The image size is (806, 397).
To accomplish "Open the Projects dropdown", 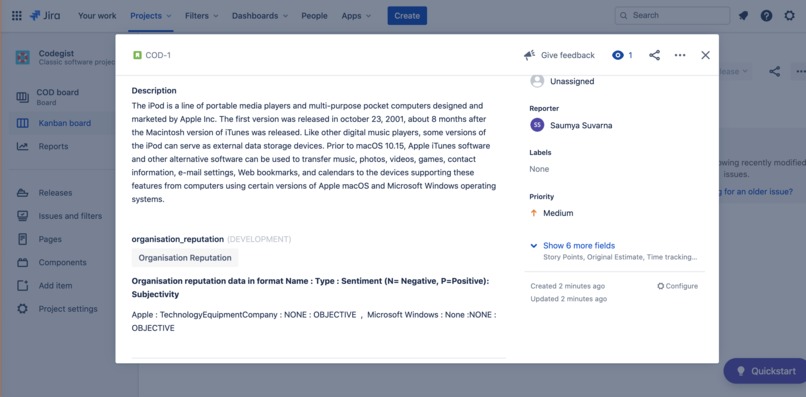I will (151, 15).
